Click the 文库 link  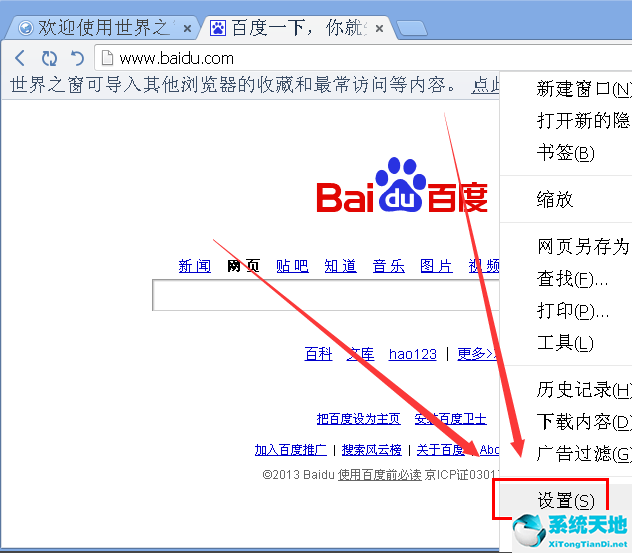360,354
